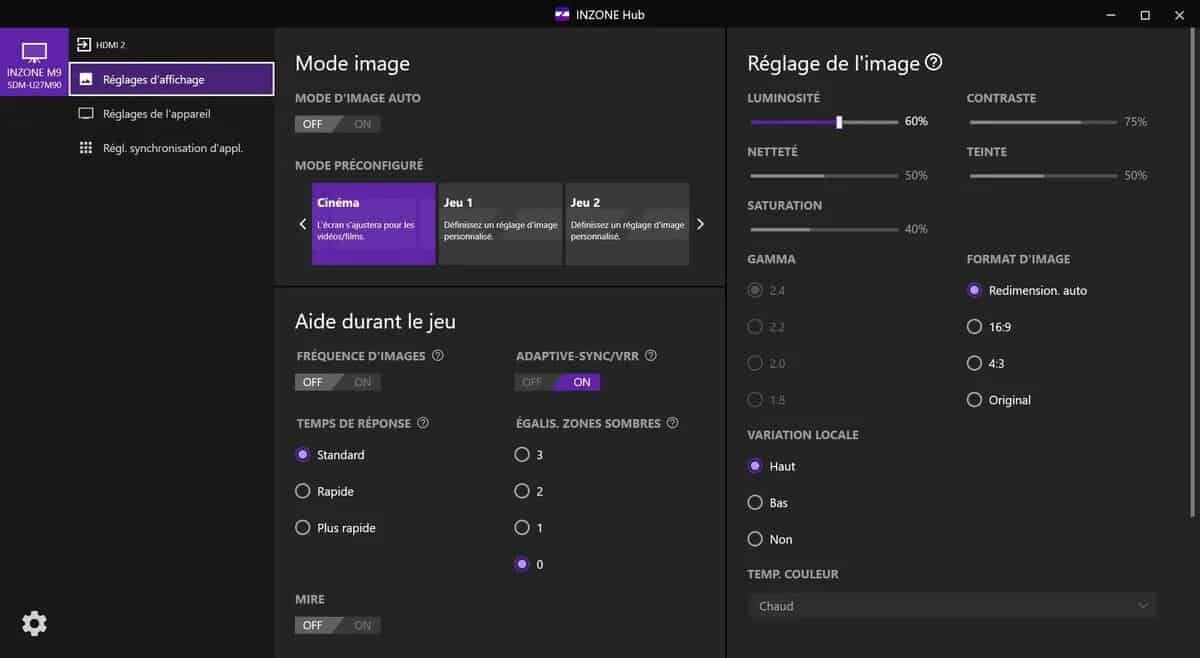Screen dimensions: 1200x658
Task: Click help icon next to Adaptive-Sync/VRR
Action: coord(651,356)
